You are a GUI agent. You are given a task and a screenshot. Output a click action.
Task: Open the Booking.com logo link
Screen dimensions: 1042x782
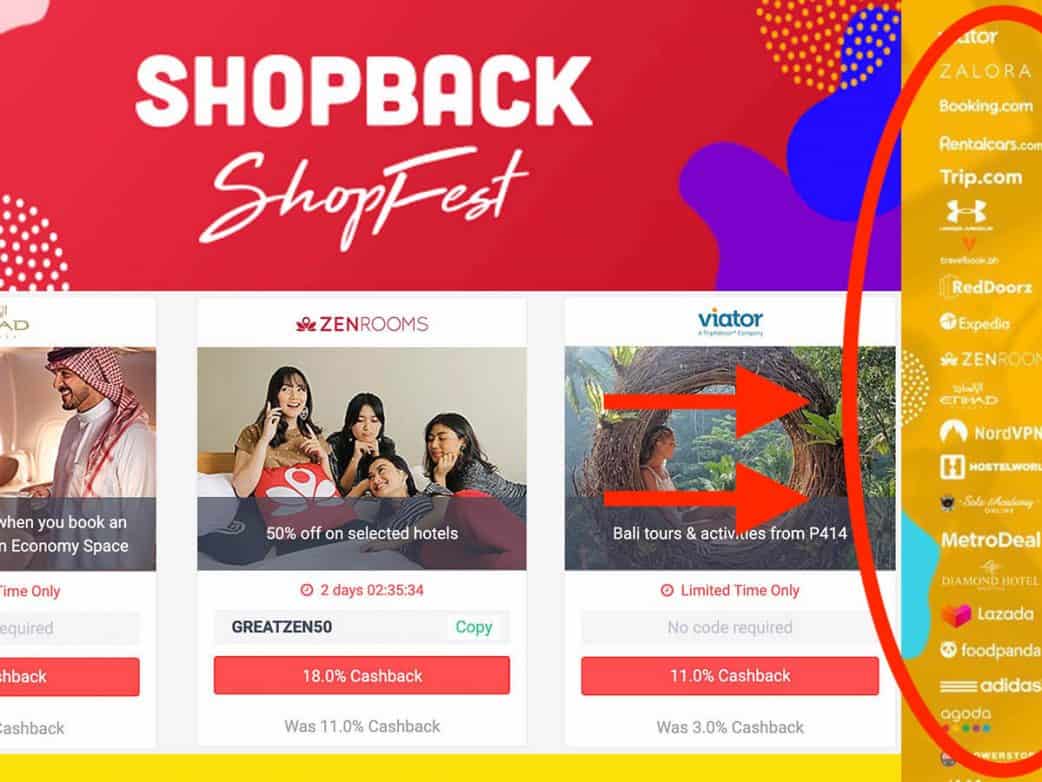point(986,106)
